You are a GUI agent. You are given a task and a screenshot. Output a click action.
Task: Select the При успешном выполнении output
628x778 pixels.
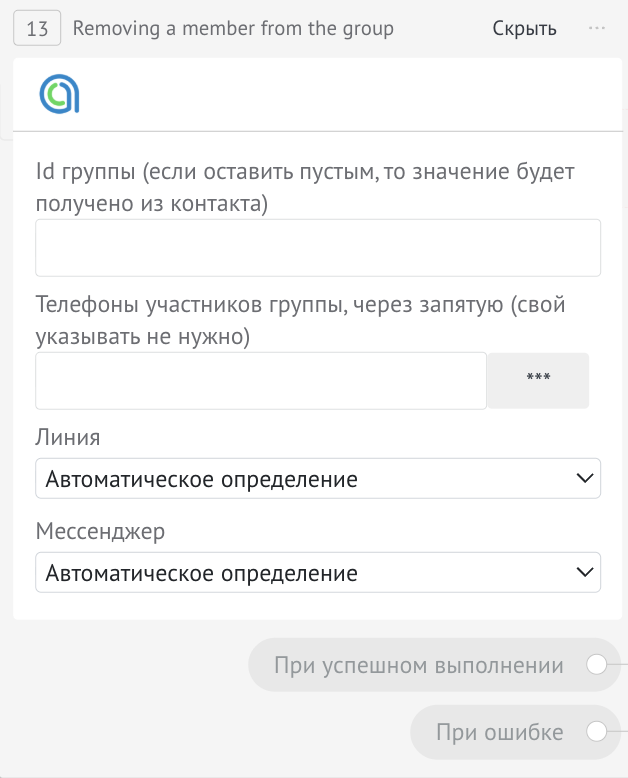coord(419,666)
